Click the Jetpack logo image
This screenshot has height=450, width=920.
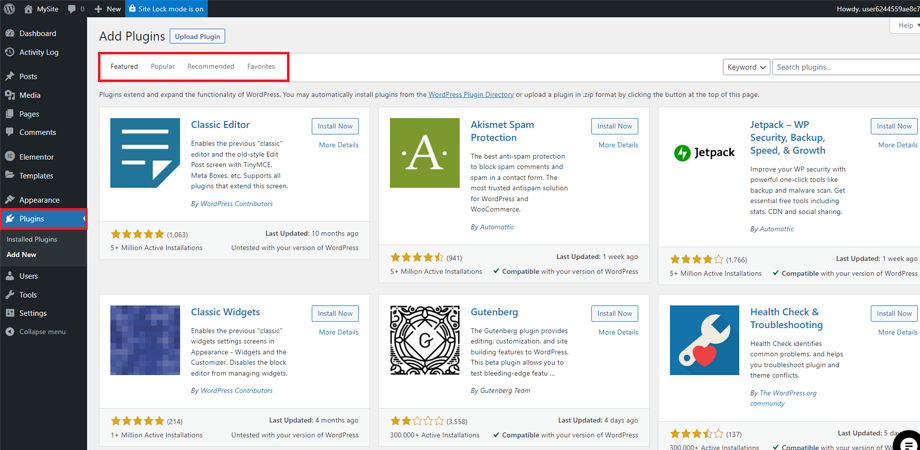(704, 153)
